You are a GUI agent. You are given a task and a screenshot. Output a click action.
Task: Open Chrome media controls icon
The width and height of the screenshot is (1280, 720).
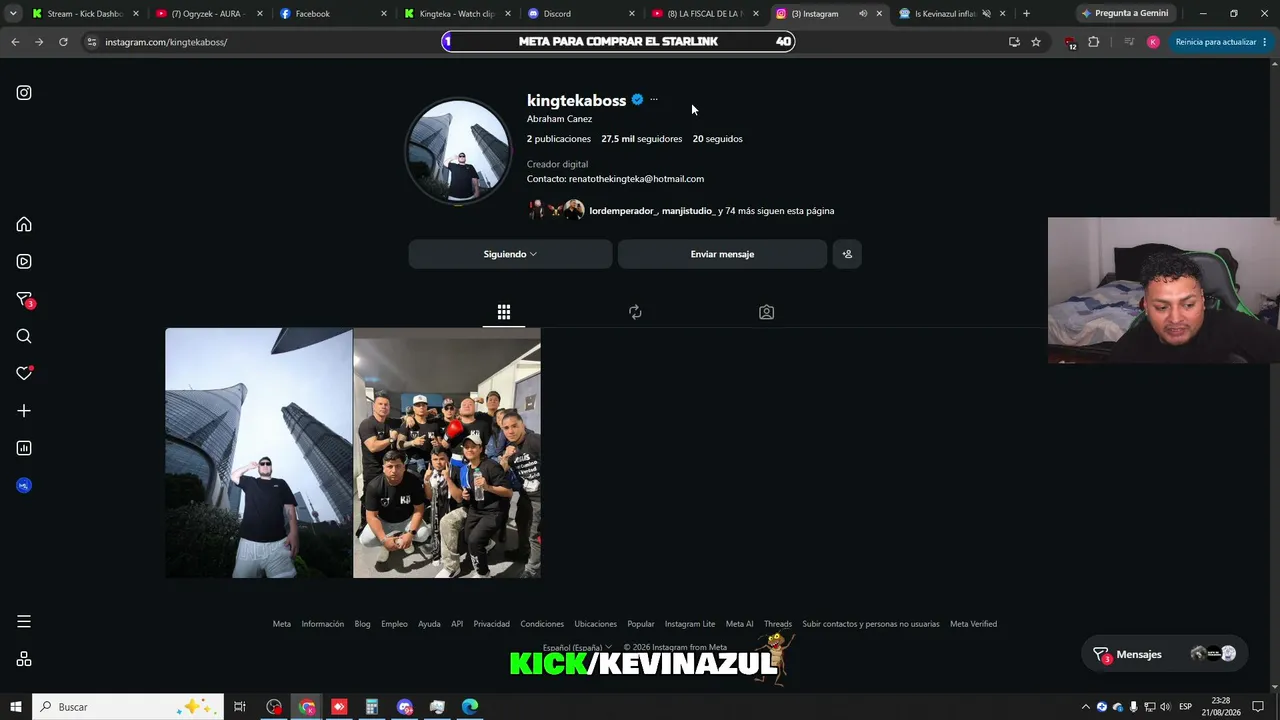(x=1129, y=42)
